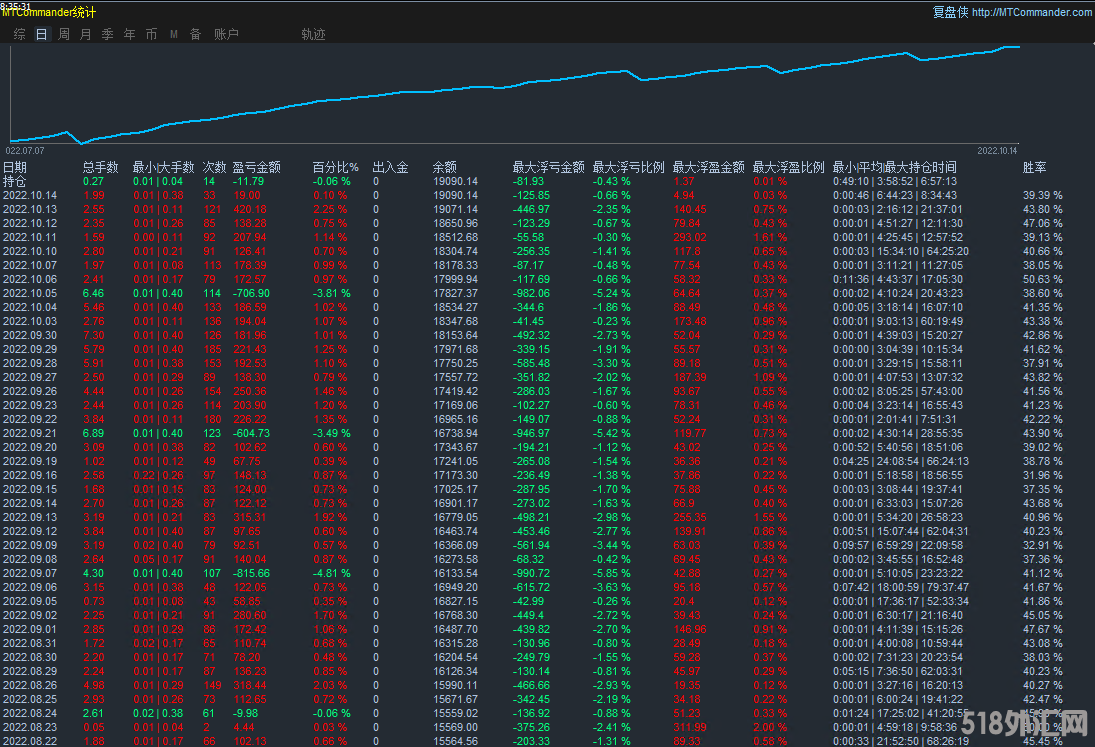The height and width of the screenshot is (747, 1095).
Task: Click the 盈亏金额 column header
Action: coord(256,167)
